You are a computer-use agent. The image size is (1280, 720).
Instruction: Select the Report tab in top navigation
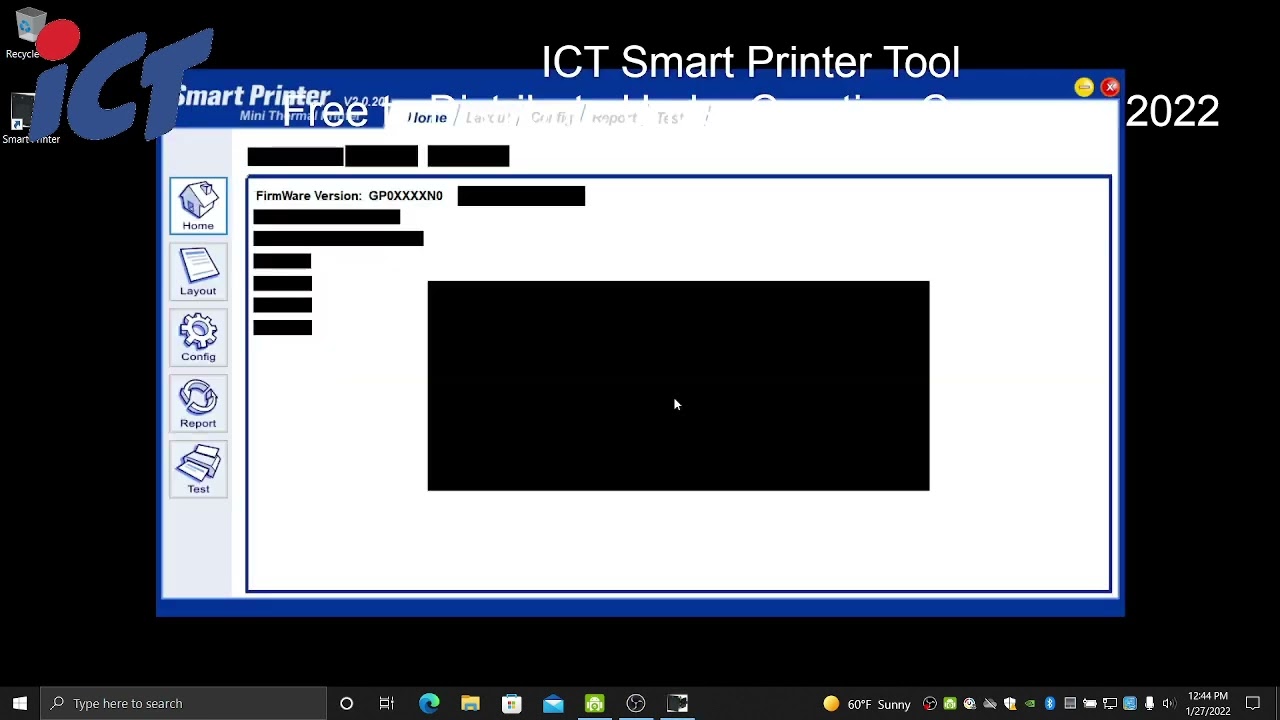coord(614,118)
